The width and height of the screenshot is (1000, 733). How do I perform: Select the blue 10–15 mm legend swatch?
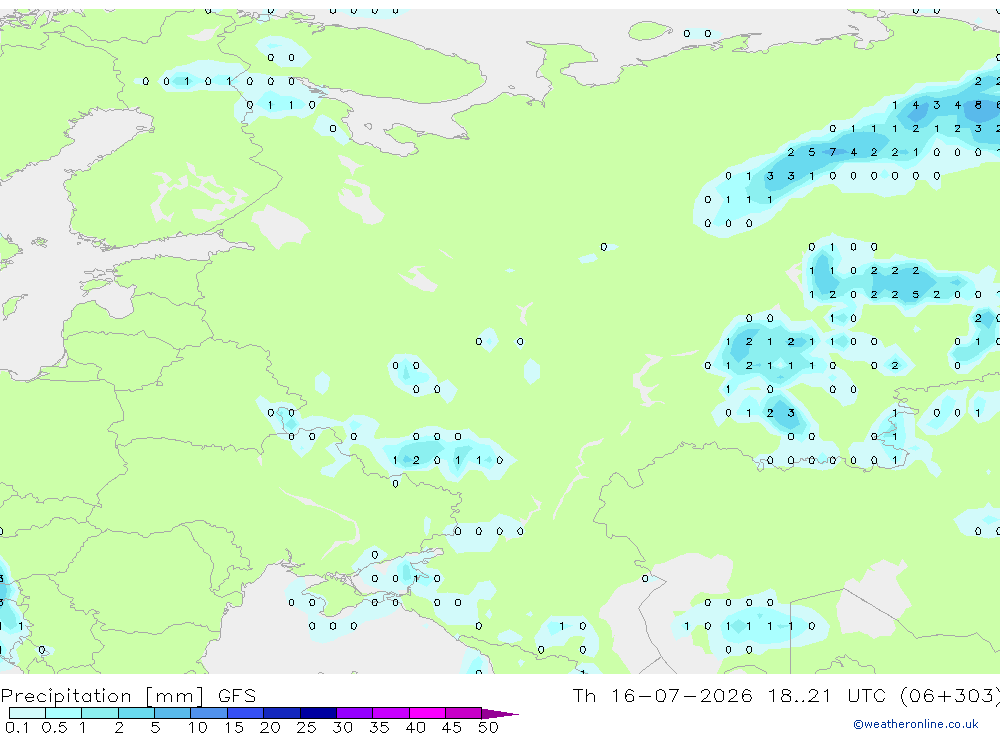coord(209,713)
